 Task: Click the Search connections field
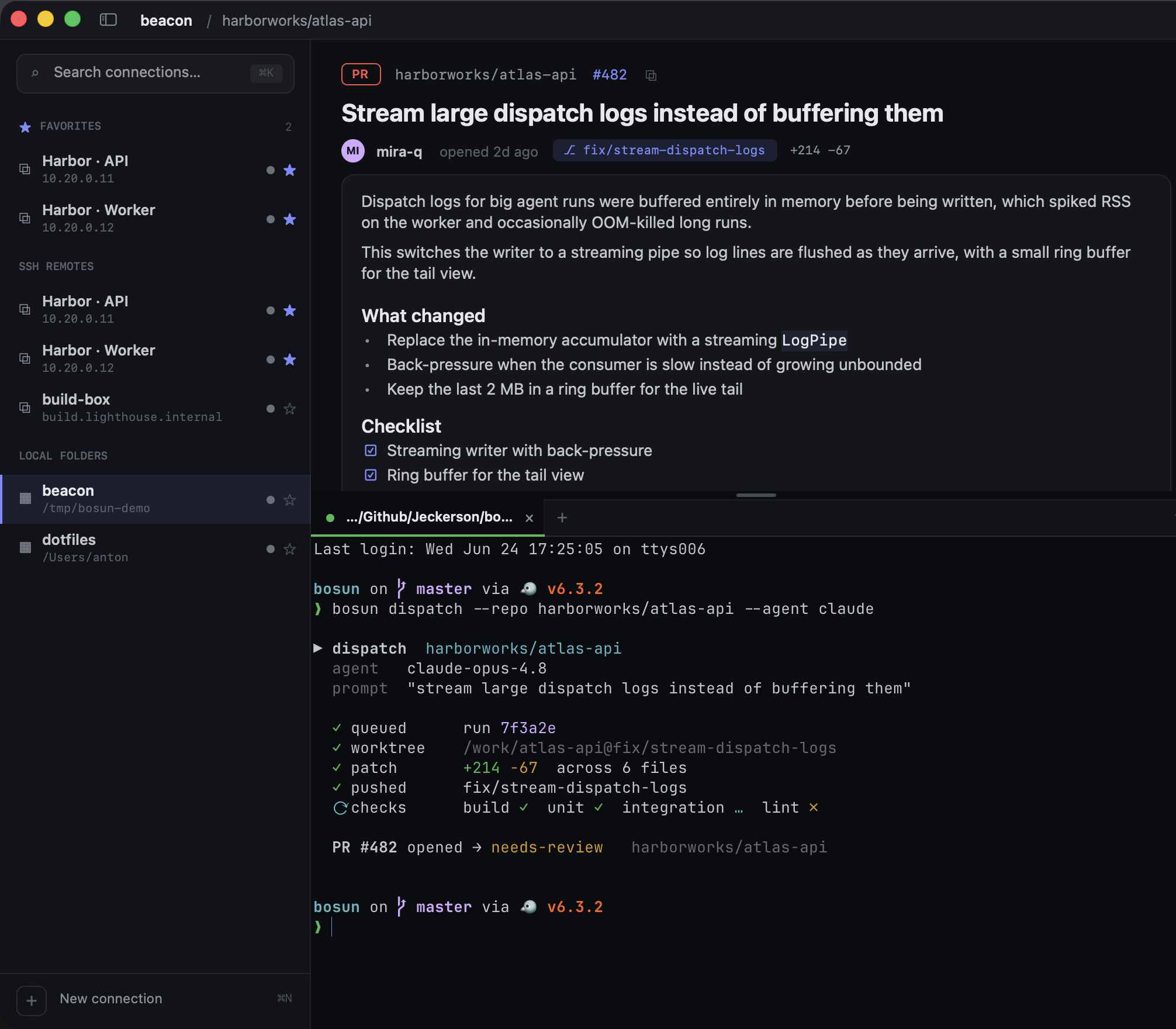click(x=155, y=73)
